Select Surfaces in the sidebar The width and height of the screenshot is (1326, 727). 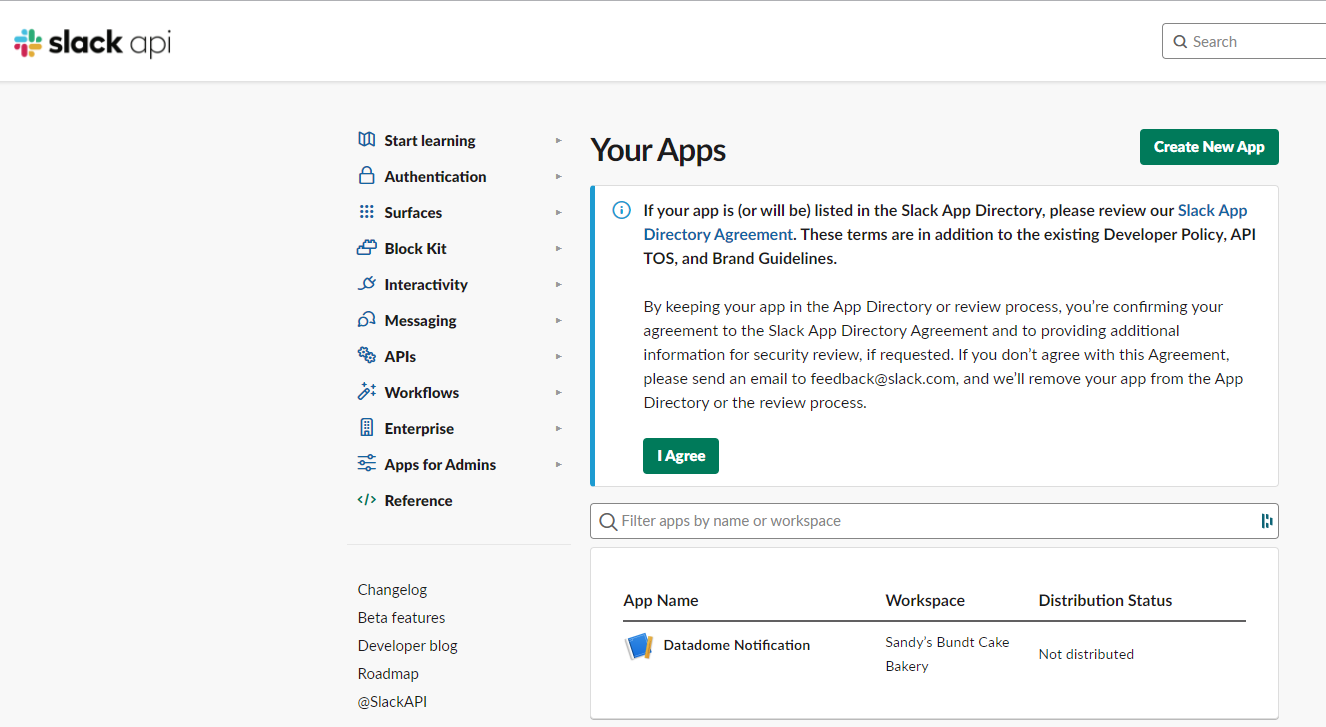[413, 213]
